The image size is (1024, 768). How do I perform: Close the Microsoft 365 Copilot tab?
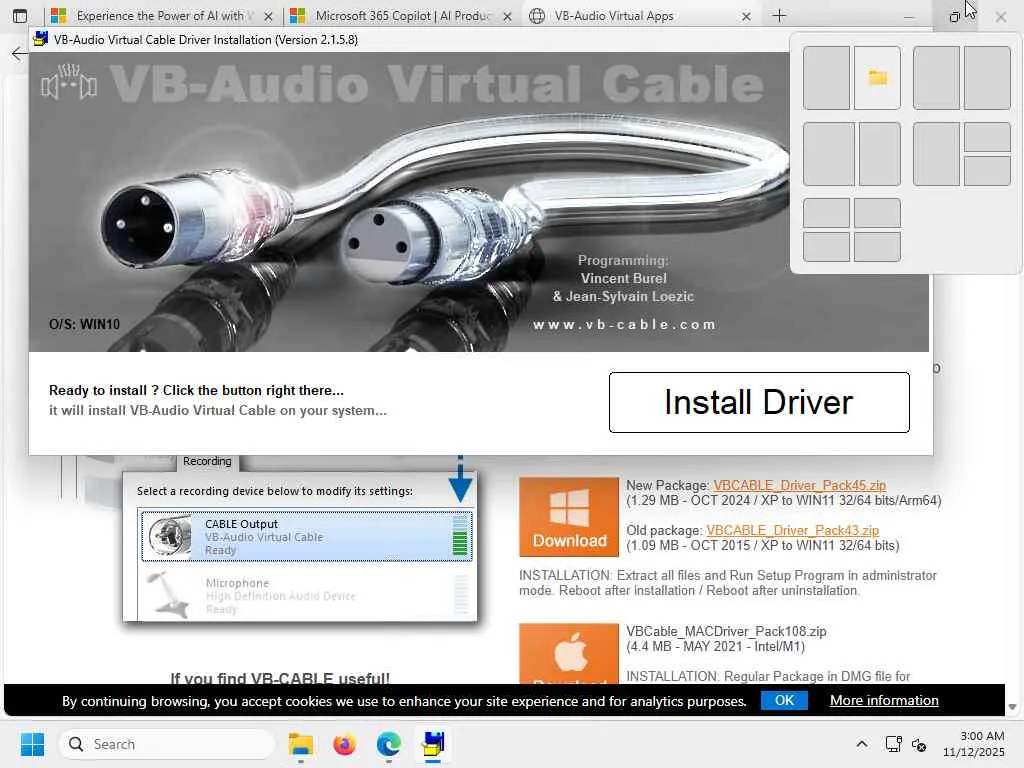coord(507,16)
